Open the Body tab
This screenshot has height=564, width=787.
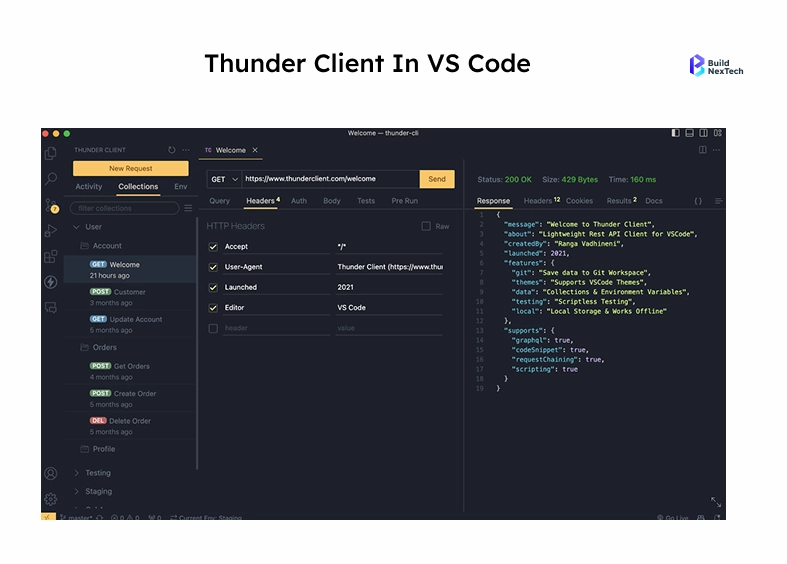point(332,201)
